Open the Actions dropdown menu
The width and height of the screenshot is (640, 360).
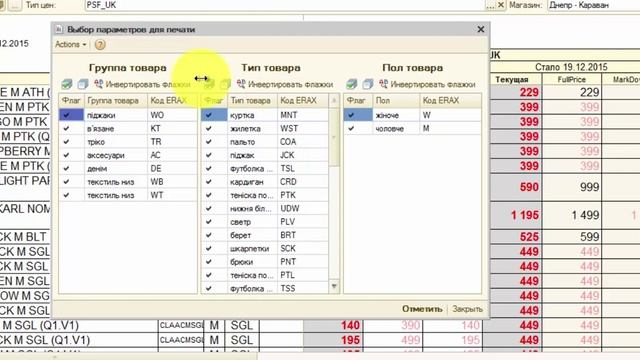(x=71, y=44)
